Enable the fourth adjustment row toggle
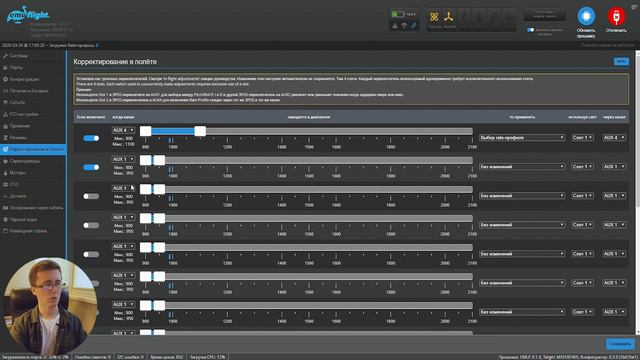Image resolution: width=640 pixels, height=360 pixels. 91,225
